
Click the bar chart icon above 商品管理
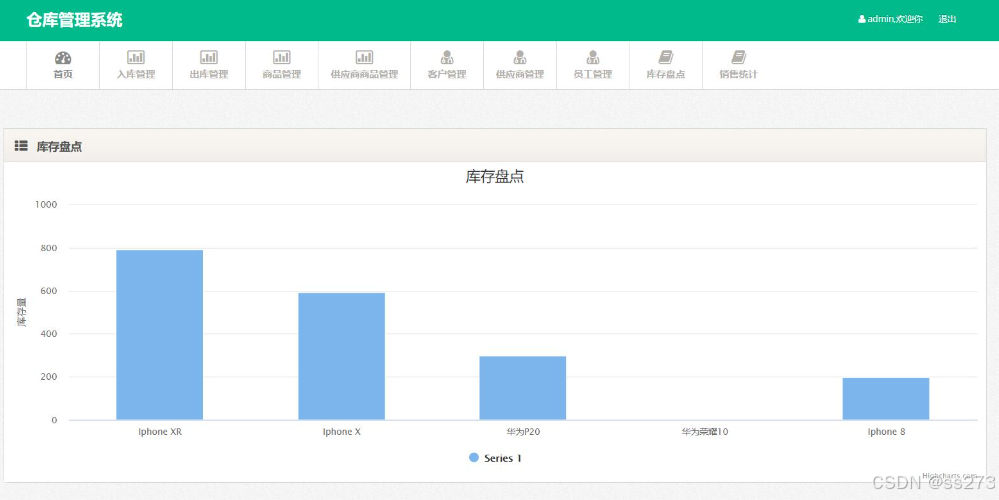[x=282, y=57]
